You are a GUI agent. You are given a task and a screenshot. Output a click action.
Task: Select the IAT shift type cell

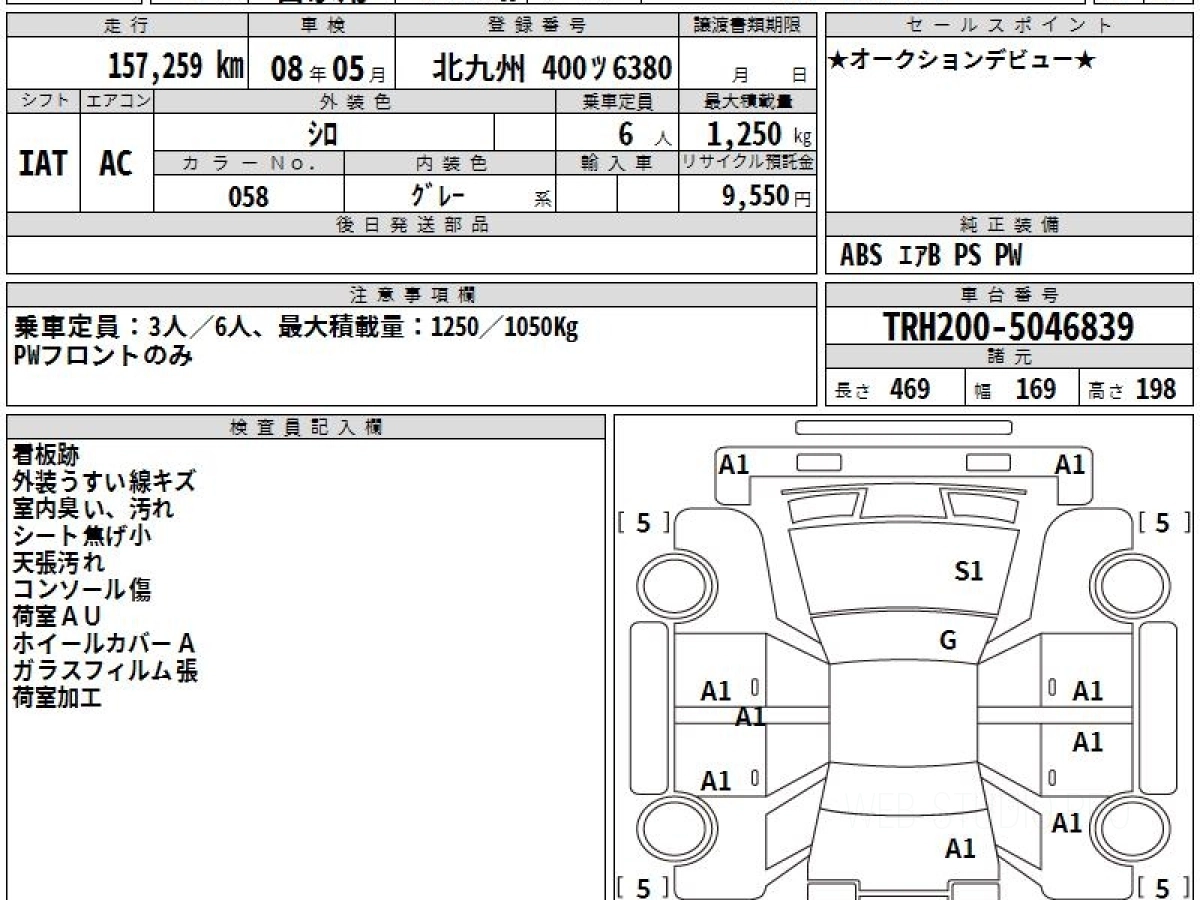point(43,164)
